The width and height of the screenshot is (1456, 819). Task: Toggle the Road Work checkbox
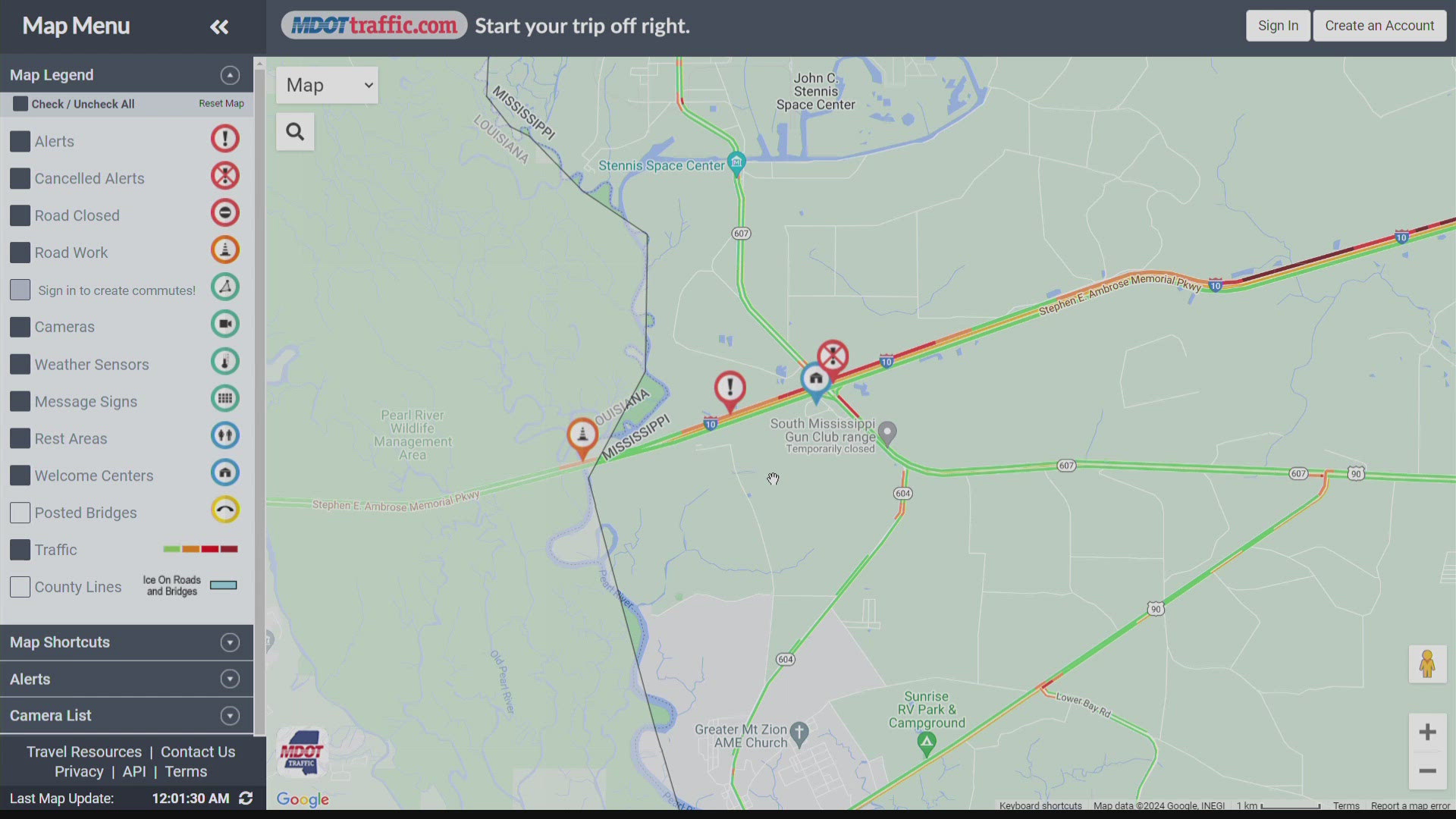19,251
